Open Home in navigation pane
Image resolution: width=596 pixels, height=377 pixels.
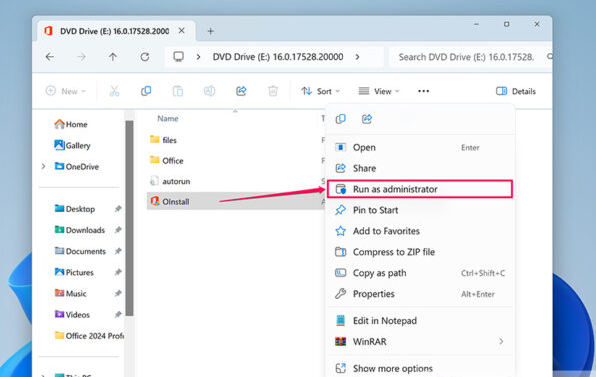[x=71, y=124]
